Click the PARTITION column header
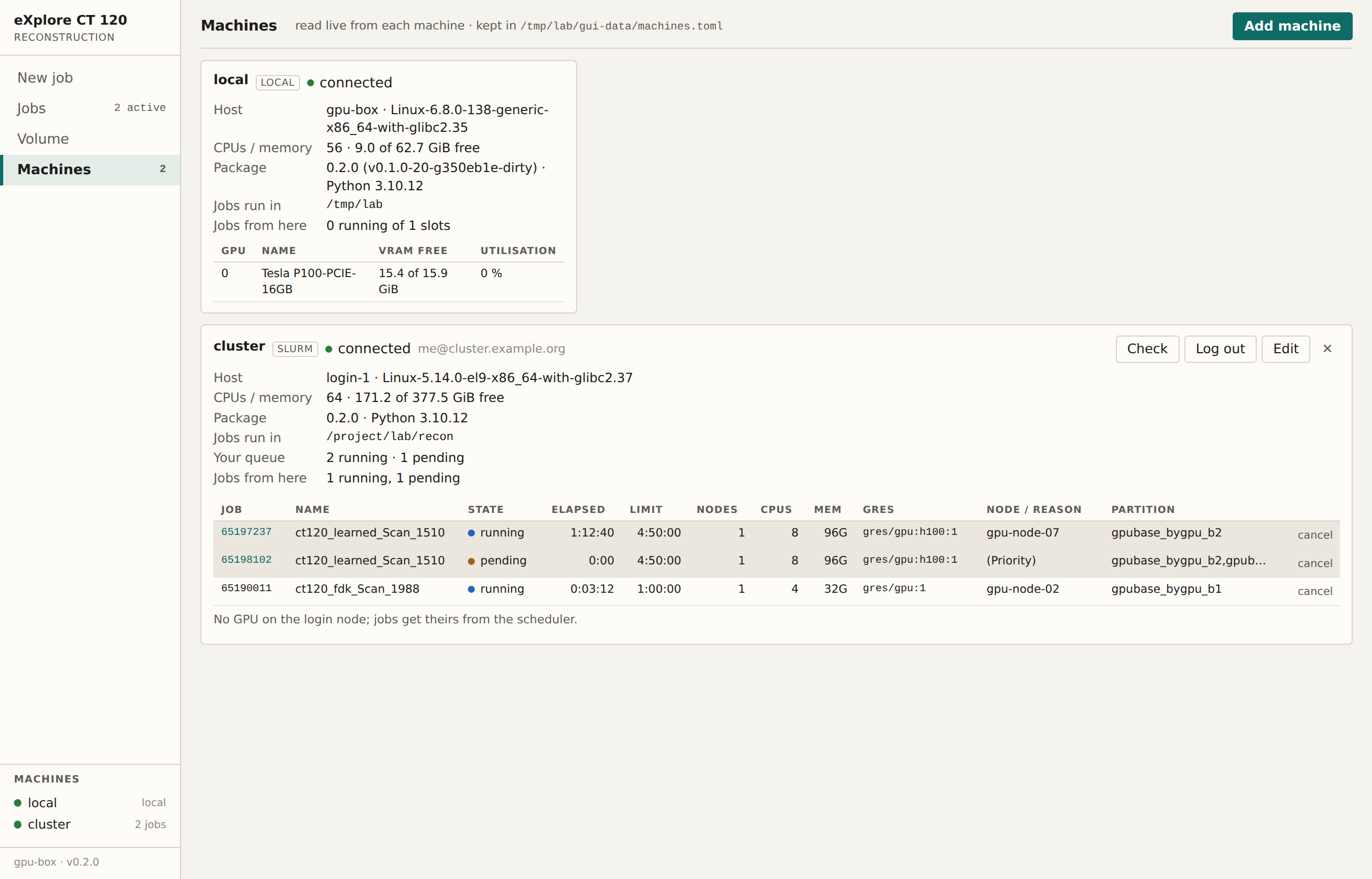This screenshot has width=1372, height=879. [x=1143, y=510]
